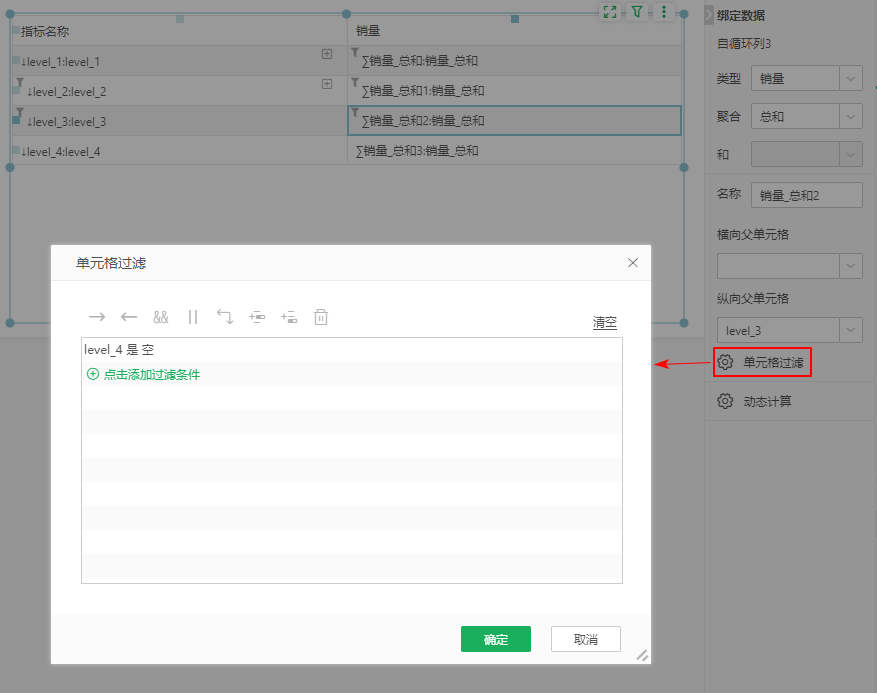Click the dialog resize grip corner

pyautogui.click(x=642, y=656)
